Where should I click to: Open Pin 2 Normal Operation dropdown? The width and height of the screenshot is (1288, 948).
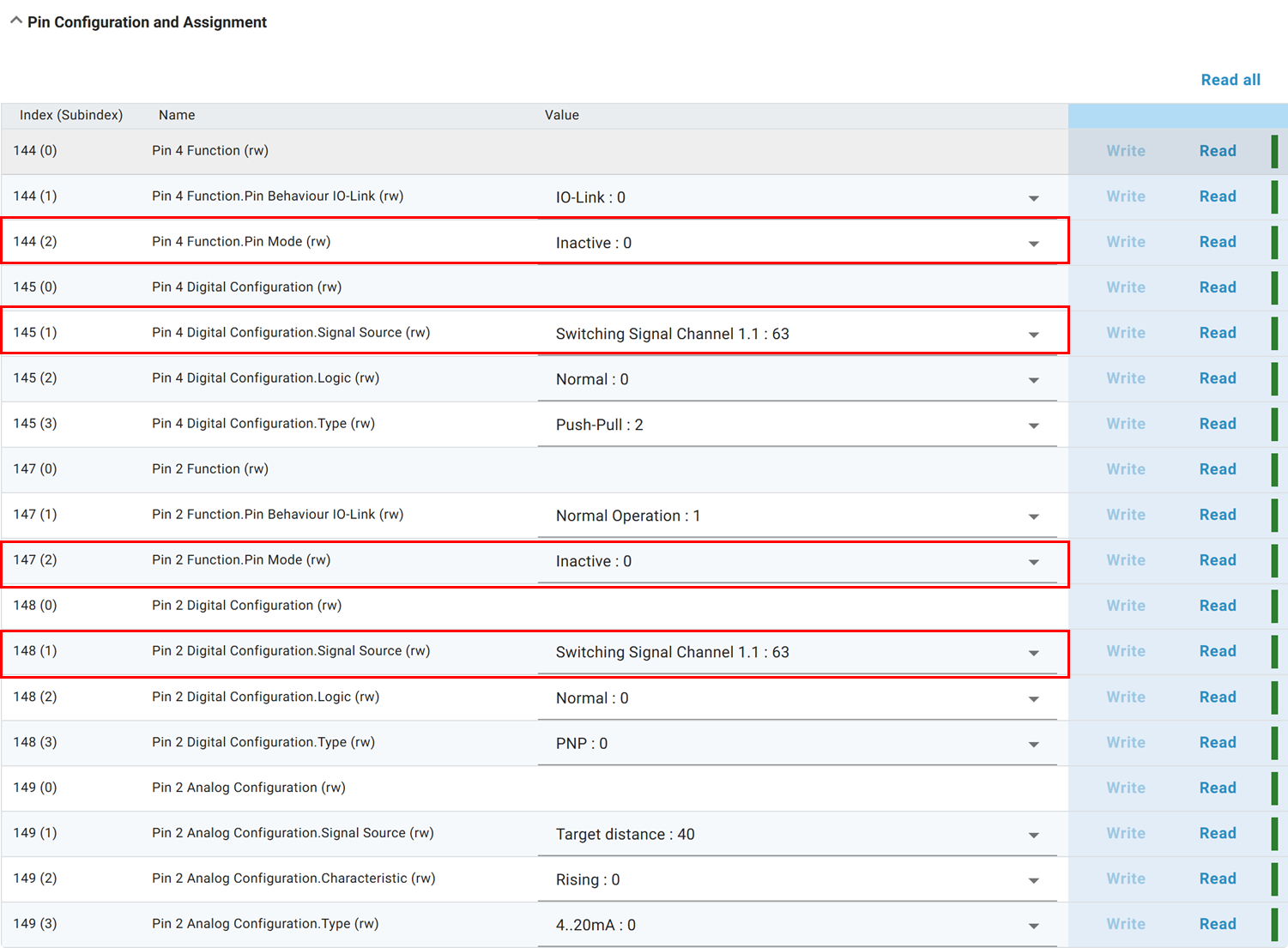point(1033,516)
